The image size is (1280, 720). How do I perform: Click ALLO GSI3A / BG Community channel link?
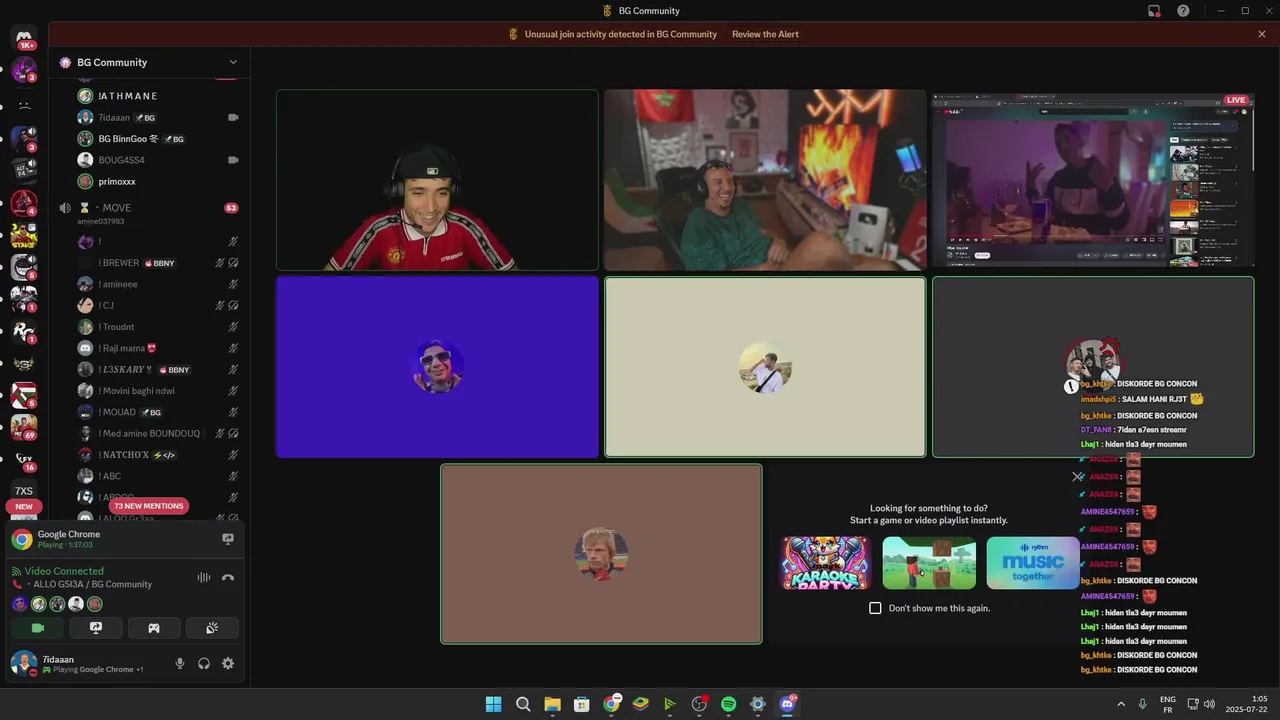tap(92, 584)
